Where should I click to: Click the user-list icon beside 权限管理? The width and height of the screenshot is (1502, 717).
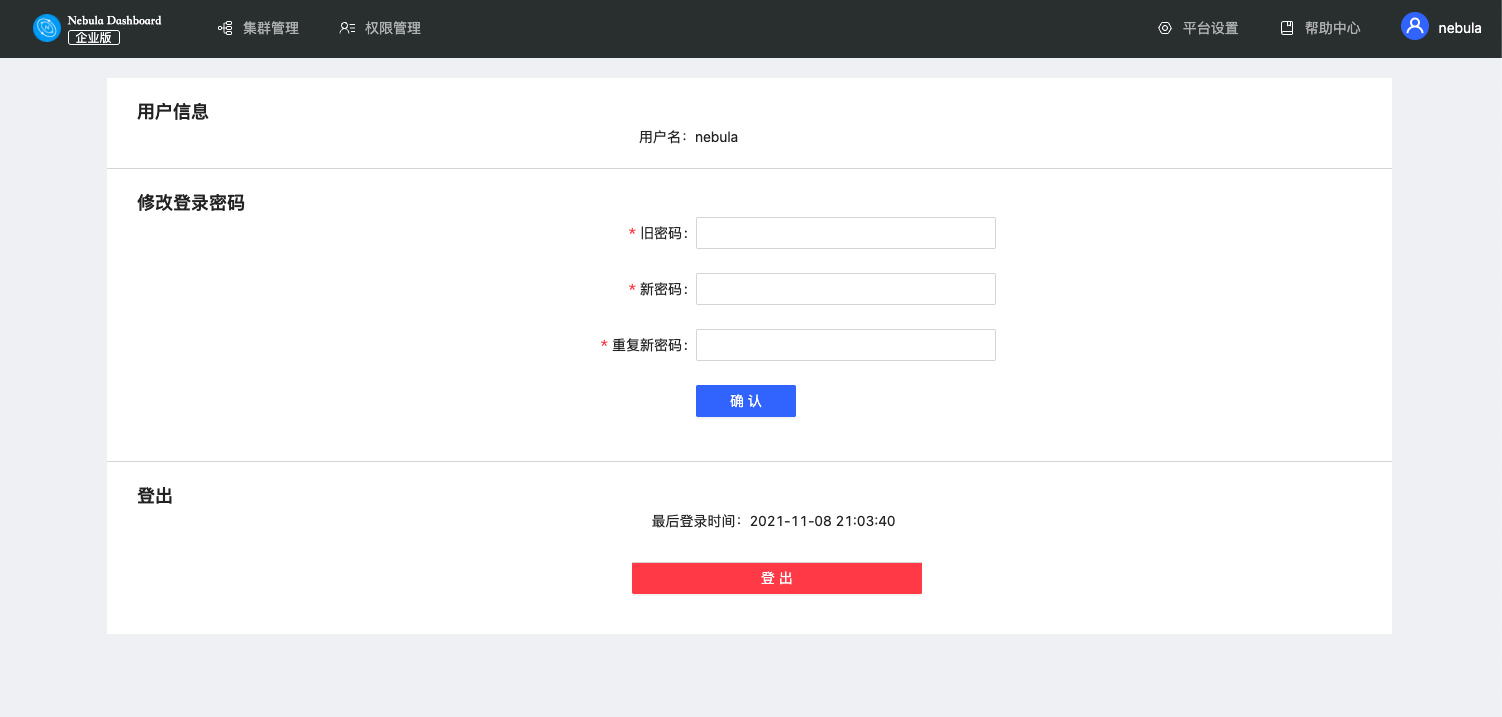click(347, 28)
